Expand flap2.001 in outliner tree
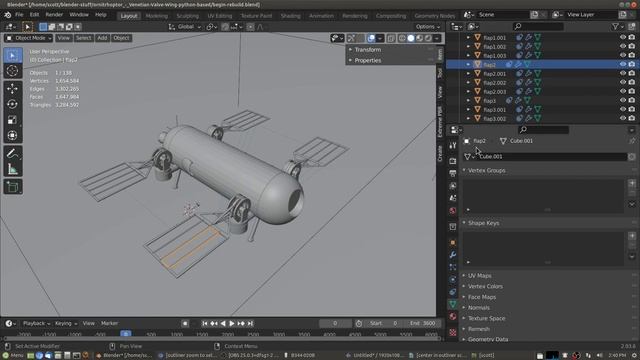The width and height of the screenshot is (640, 360). pos(468,73)
